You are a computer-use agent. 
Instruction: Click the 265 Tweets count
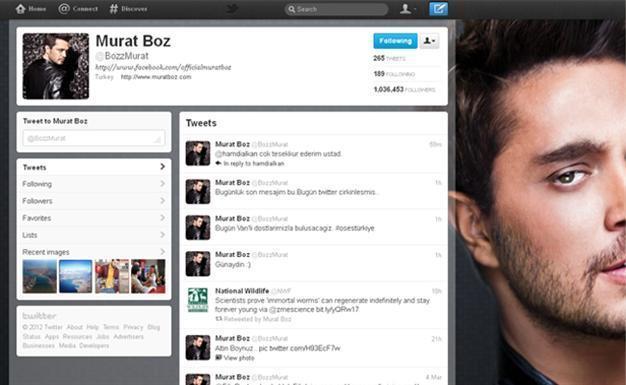389,58
